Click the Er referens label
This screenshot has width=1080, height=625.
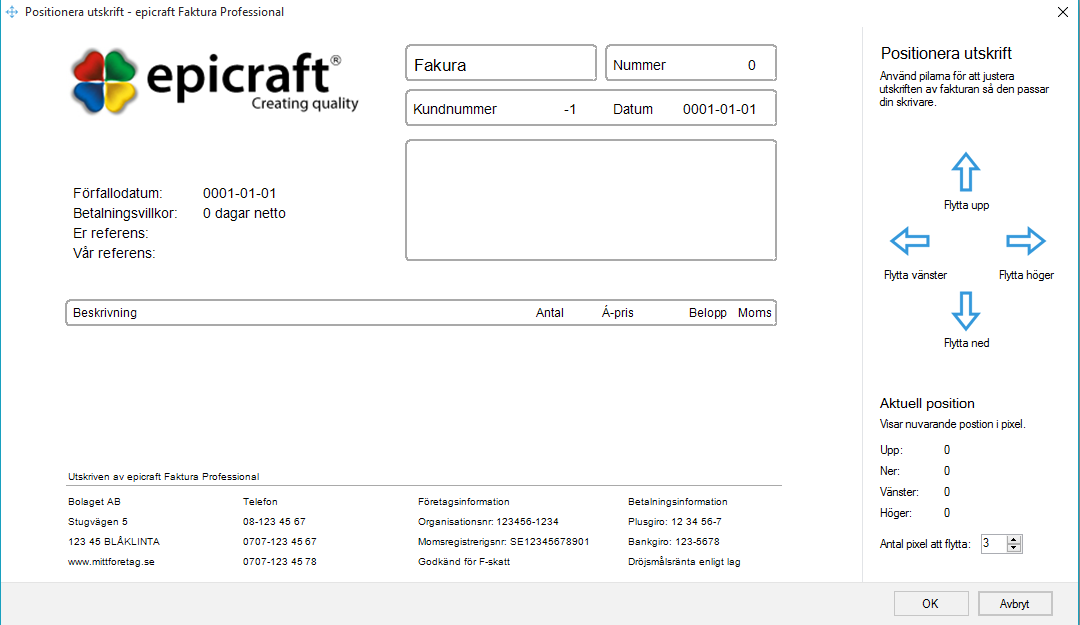(110, 233)
